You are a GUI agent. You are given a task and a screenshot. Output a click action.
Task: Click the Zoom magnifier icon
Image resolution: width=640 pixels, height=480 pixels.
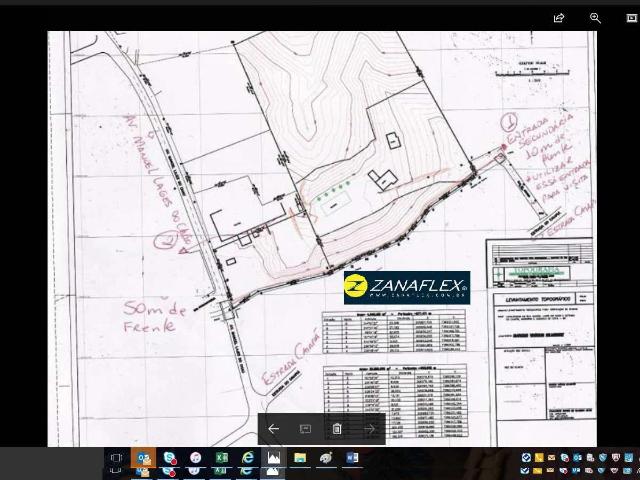click(595, 18)
